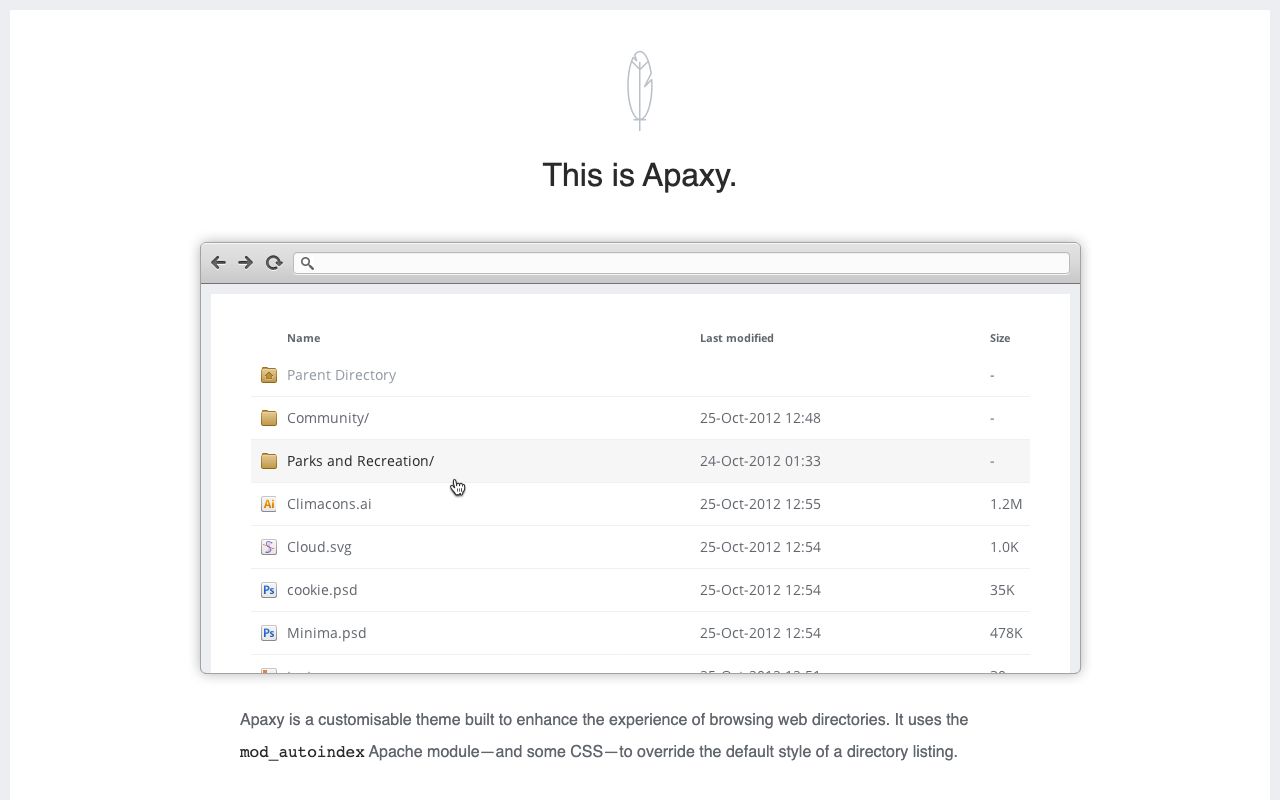Open the Cloud.svg file
This screenshot has height=800, width=1280.
(319, 547)
